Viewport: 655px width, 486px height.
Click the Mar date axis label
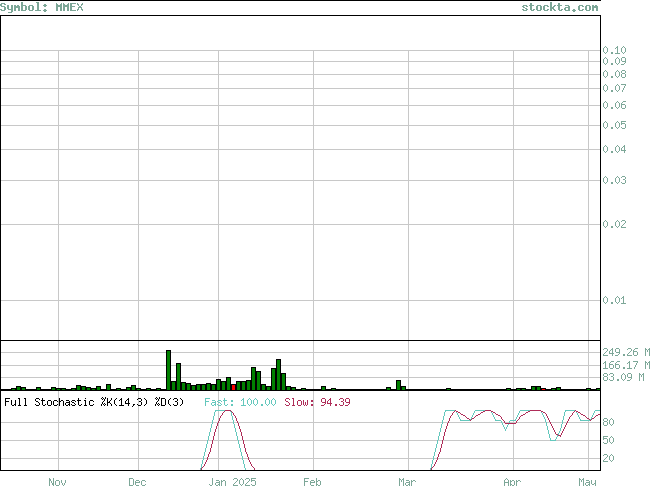point(407,482)
